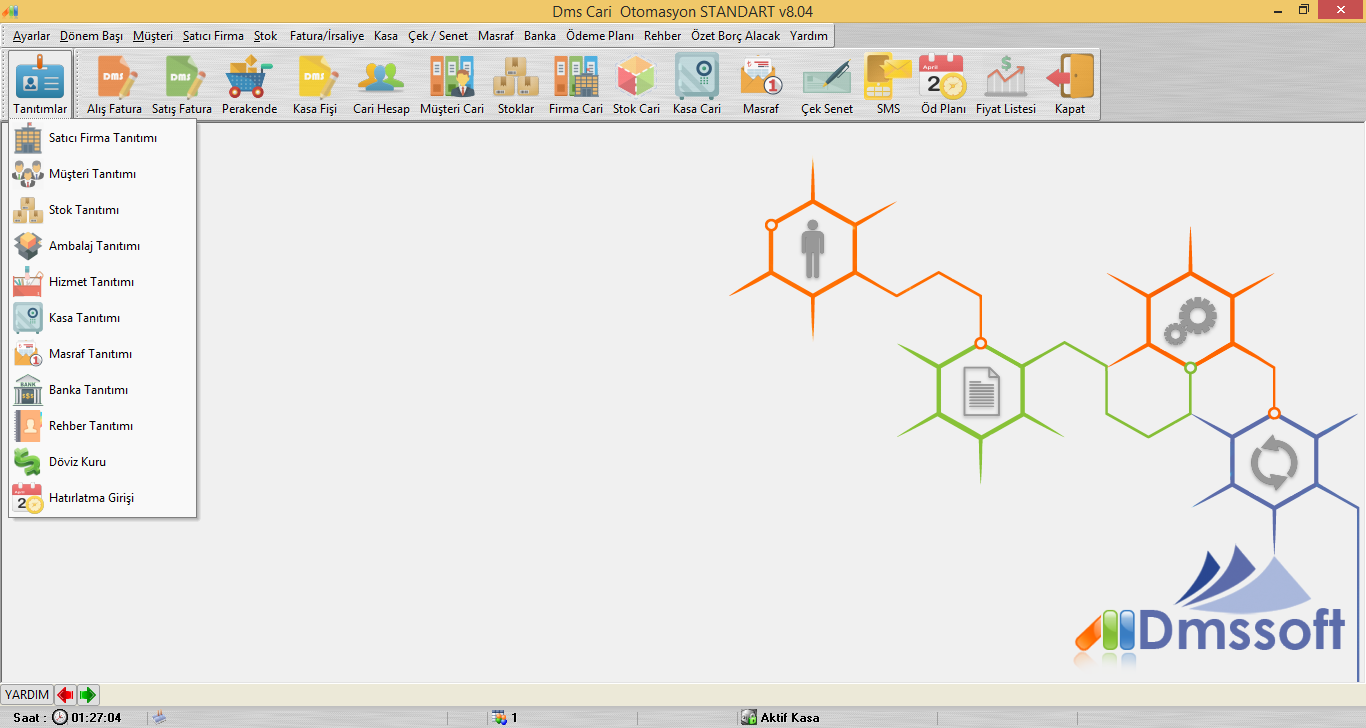This screenshot has height=728, width=1366.
Task: Open Çek Senet toolbar icon
Action: (827, 85)
